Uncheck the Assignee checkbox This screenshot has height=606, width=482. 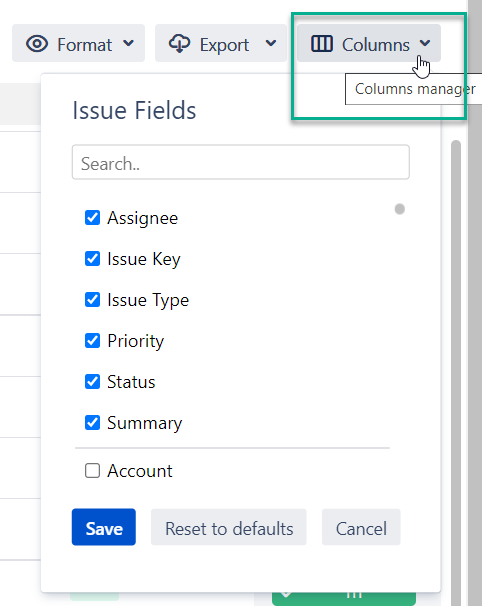pyautogui.click(x=92, y=218)
